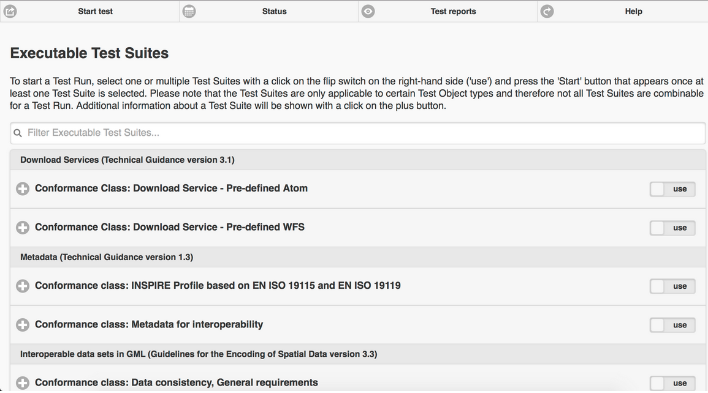Click the Start test edit icon
The image size is (708, 393).
pos(10,11)
